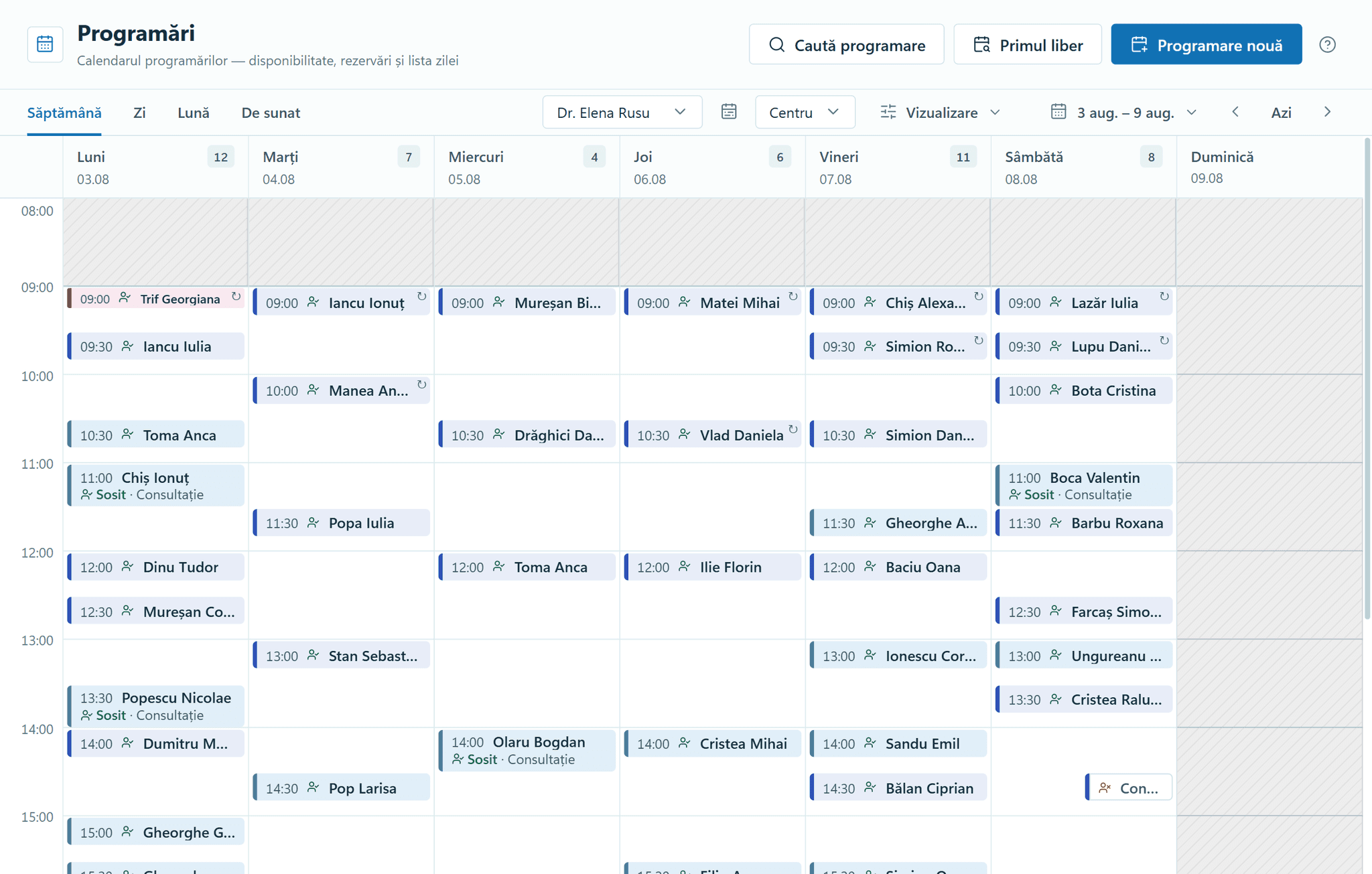Open Stan Sebast... 13:00 appointment
Screen dimensions: 1372x874
(x=342, y=655)
